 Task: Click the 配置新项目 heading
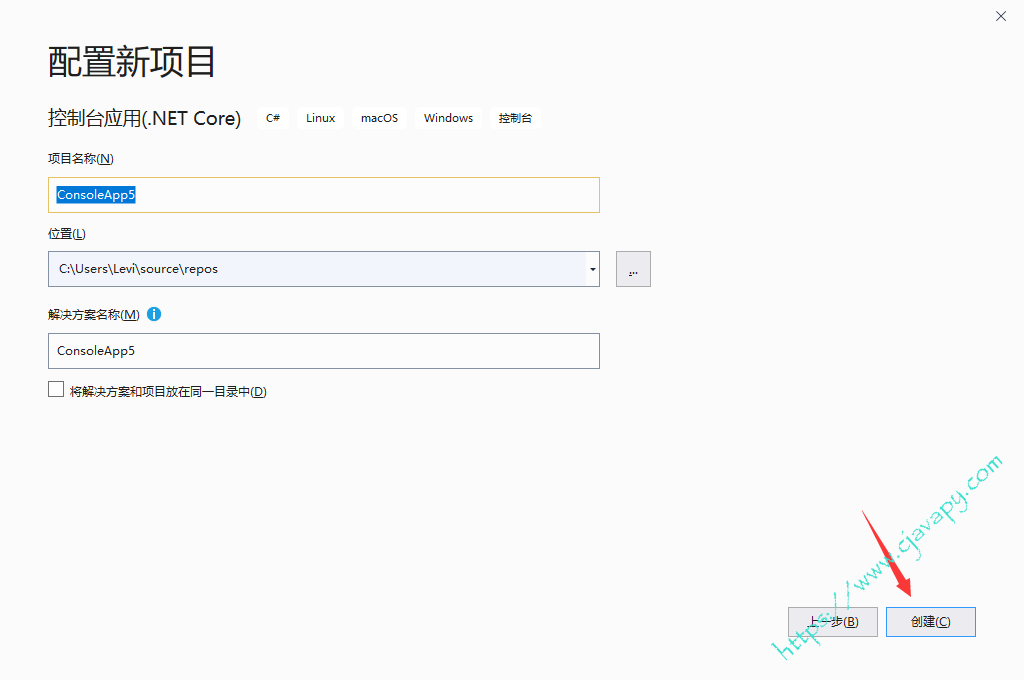click(131, 62)
